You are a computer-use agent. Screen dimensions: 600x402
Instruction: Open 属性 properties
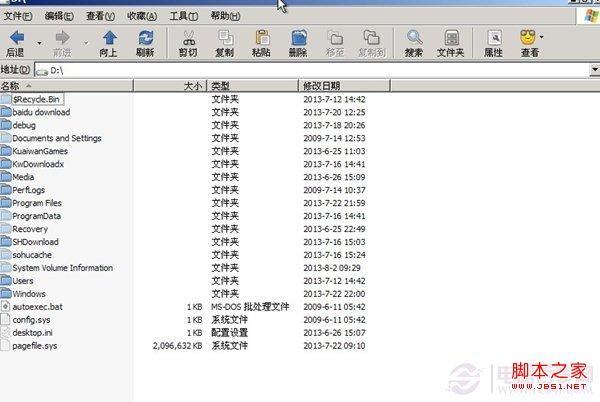tap(494, 43)
